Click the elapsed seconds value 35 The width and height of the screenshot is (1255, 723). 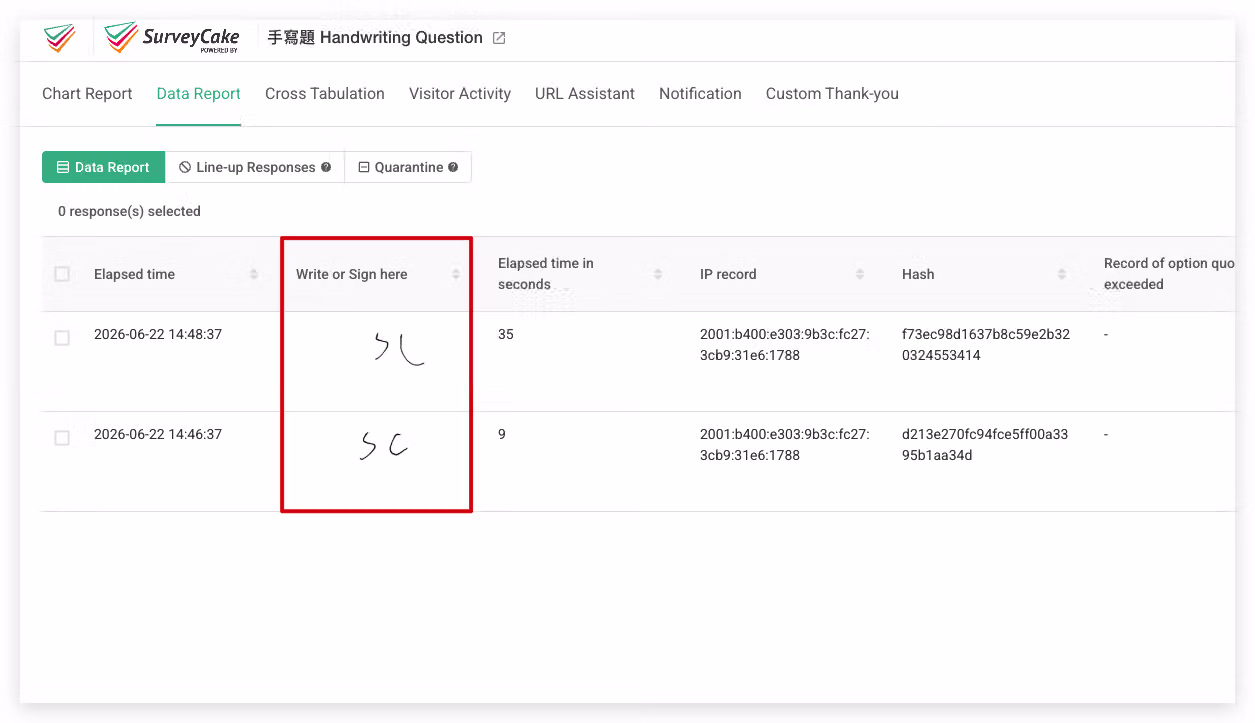(506, 334)
